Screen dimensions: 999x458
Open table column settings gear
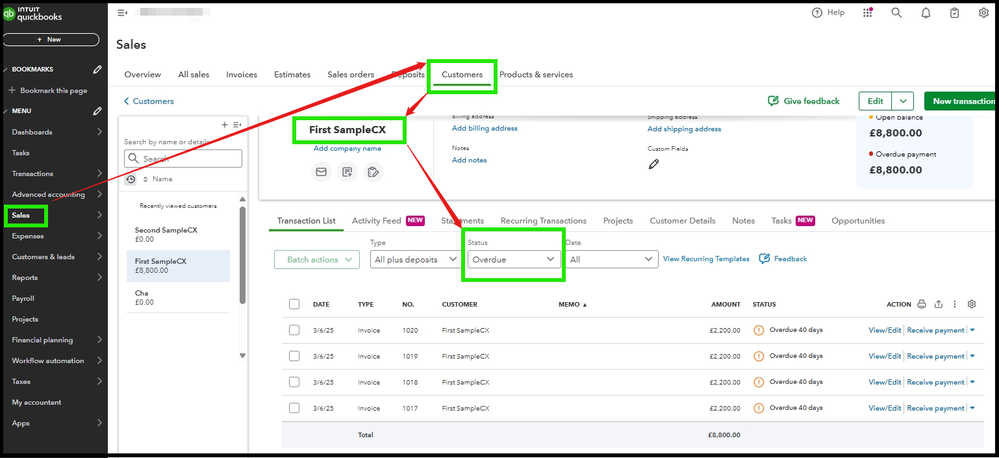(x=972, y=304)
